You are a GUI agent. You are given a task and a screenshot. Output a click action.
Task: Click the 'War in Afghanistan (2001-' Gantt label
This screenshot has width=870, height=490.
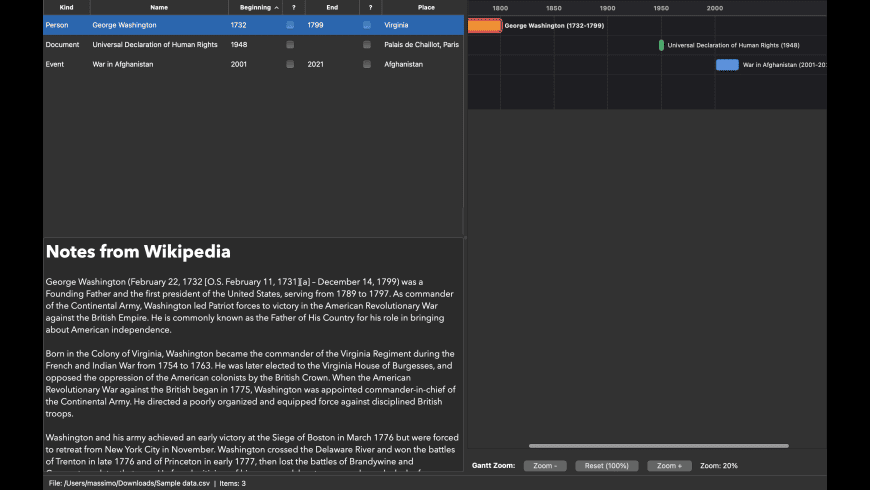785,65
